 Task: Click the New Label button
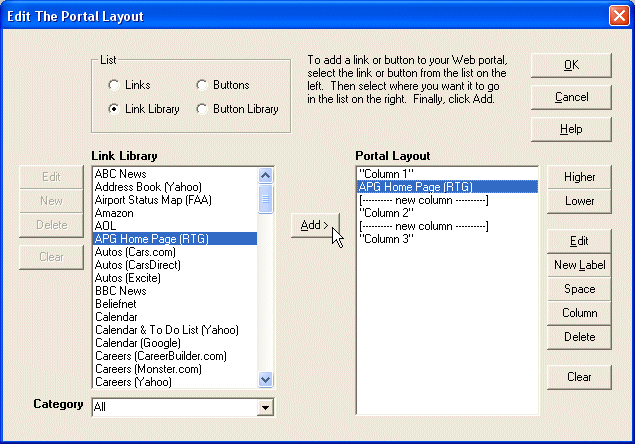click(579, 265)
